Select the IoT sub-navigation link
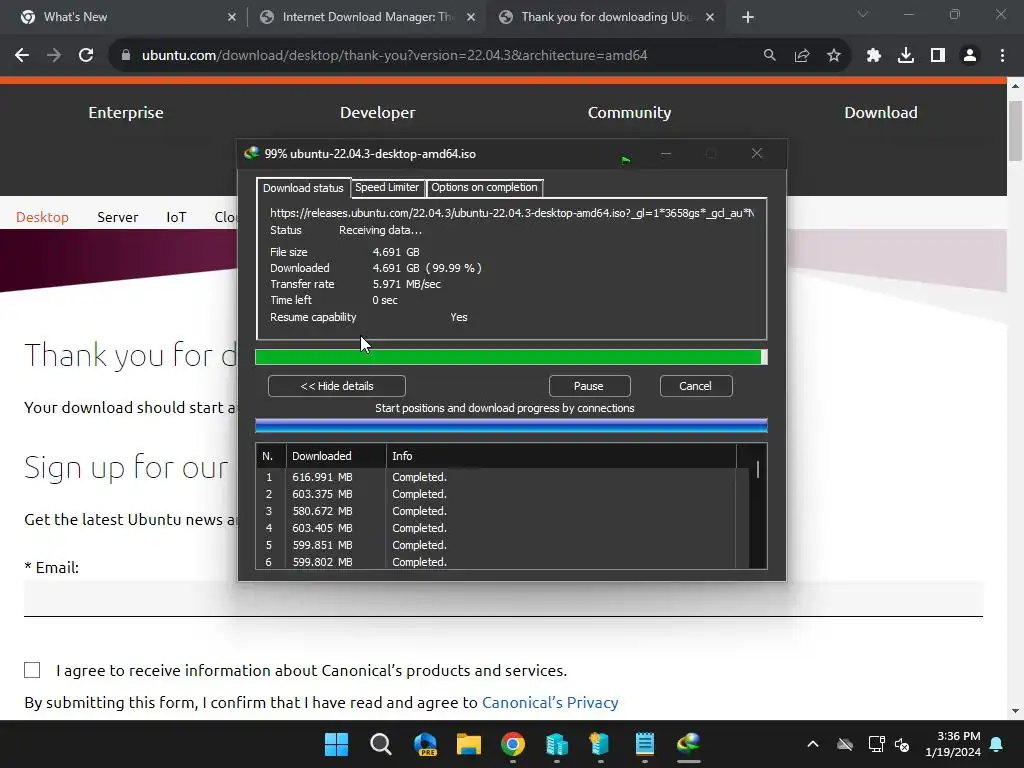1024x768 pixels. pos(176,217)
